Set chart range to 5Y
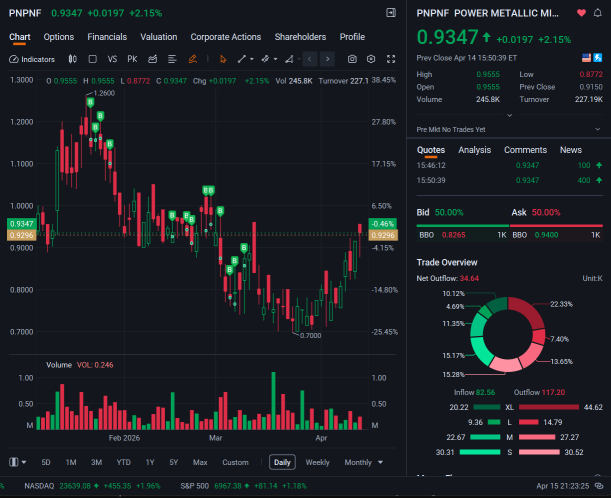This screenshot has height=498, width=611. (174, 462)
